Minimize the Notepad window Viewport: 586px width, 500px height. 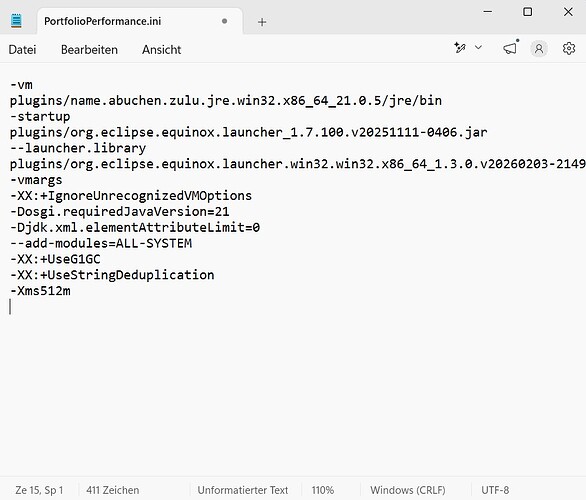(x=488, y=12)
